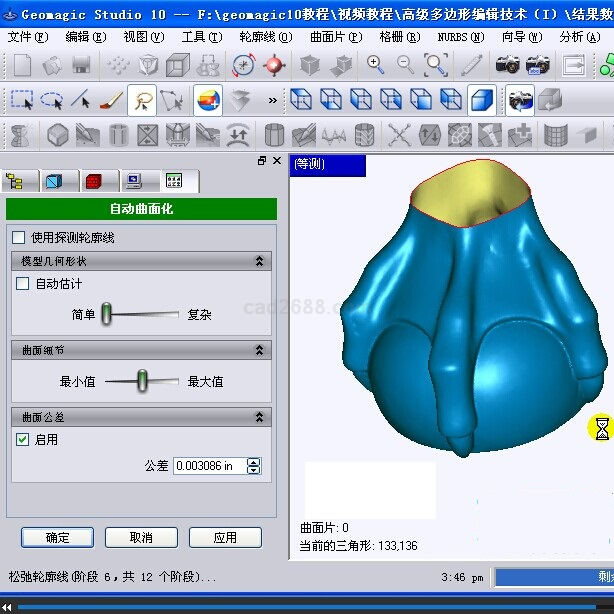Viewport: 614px width, 614px height.
Task: Select the paintbrush selection tool
Action: click(x=112, y=100)
